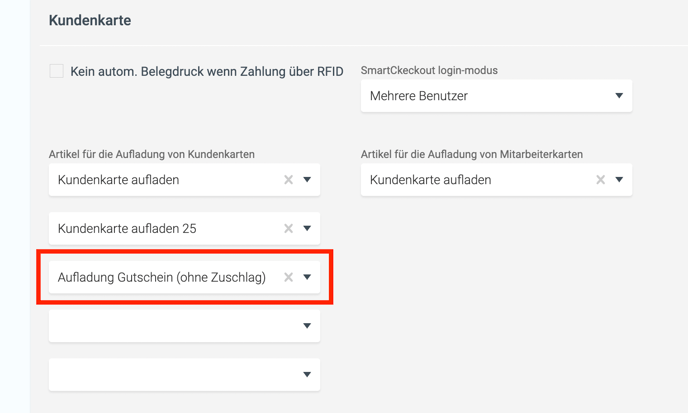
Task: Clear Mitarbeiterkarten Kundenkarte aufladen selection
Action: click(x=600, y=180)
